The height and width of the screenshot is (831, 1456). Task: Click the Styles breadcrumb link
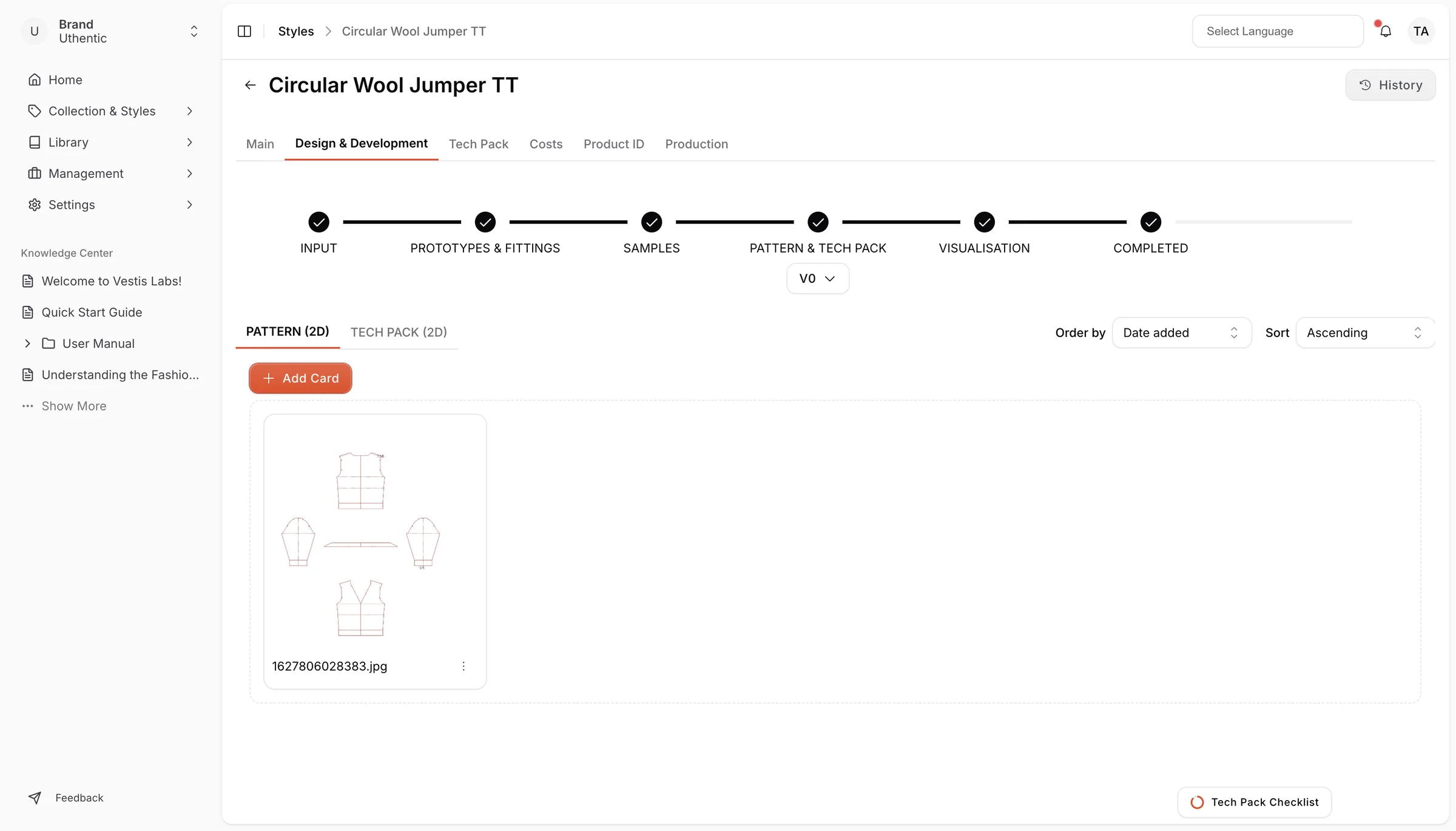click(296, 31)
